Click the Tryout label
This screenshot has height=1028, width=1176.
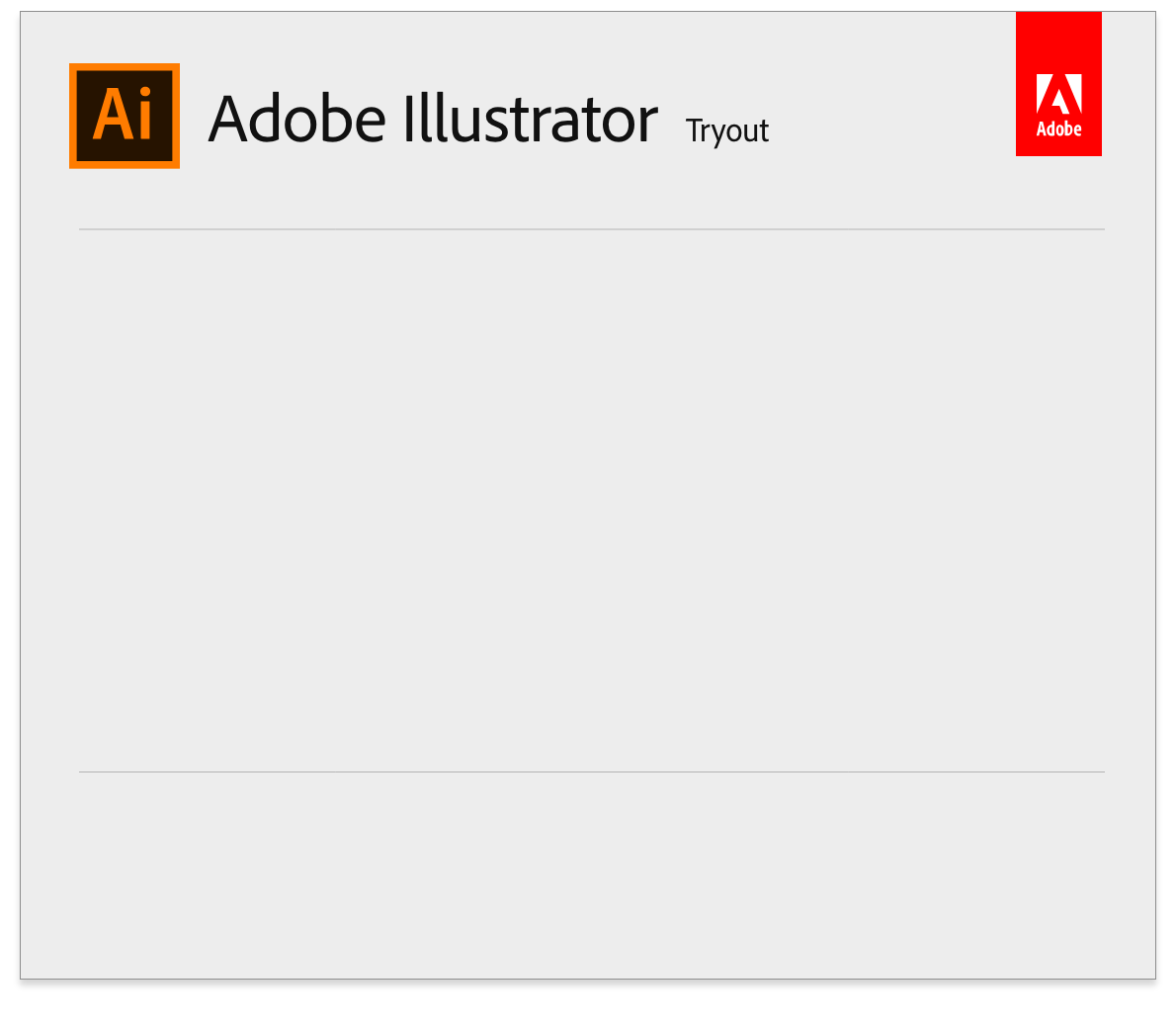click(x=726, y=131)
